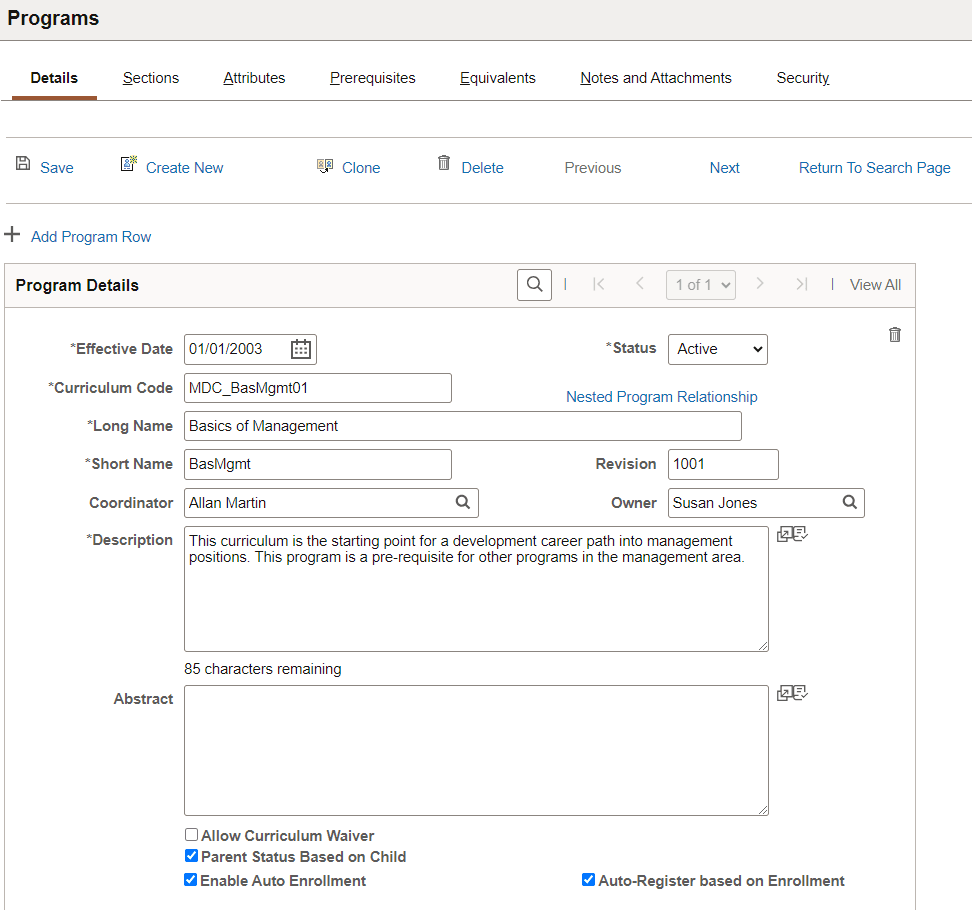Uncheck Parent Status Based on Child
The width and height of the screenshot is (972, 910).
(x=192, y=856)
